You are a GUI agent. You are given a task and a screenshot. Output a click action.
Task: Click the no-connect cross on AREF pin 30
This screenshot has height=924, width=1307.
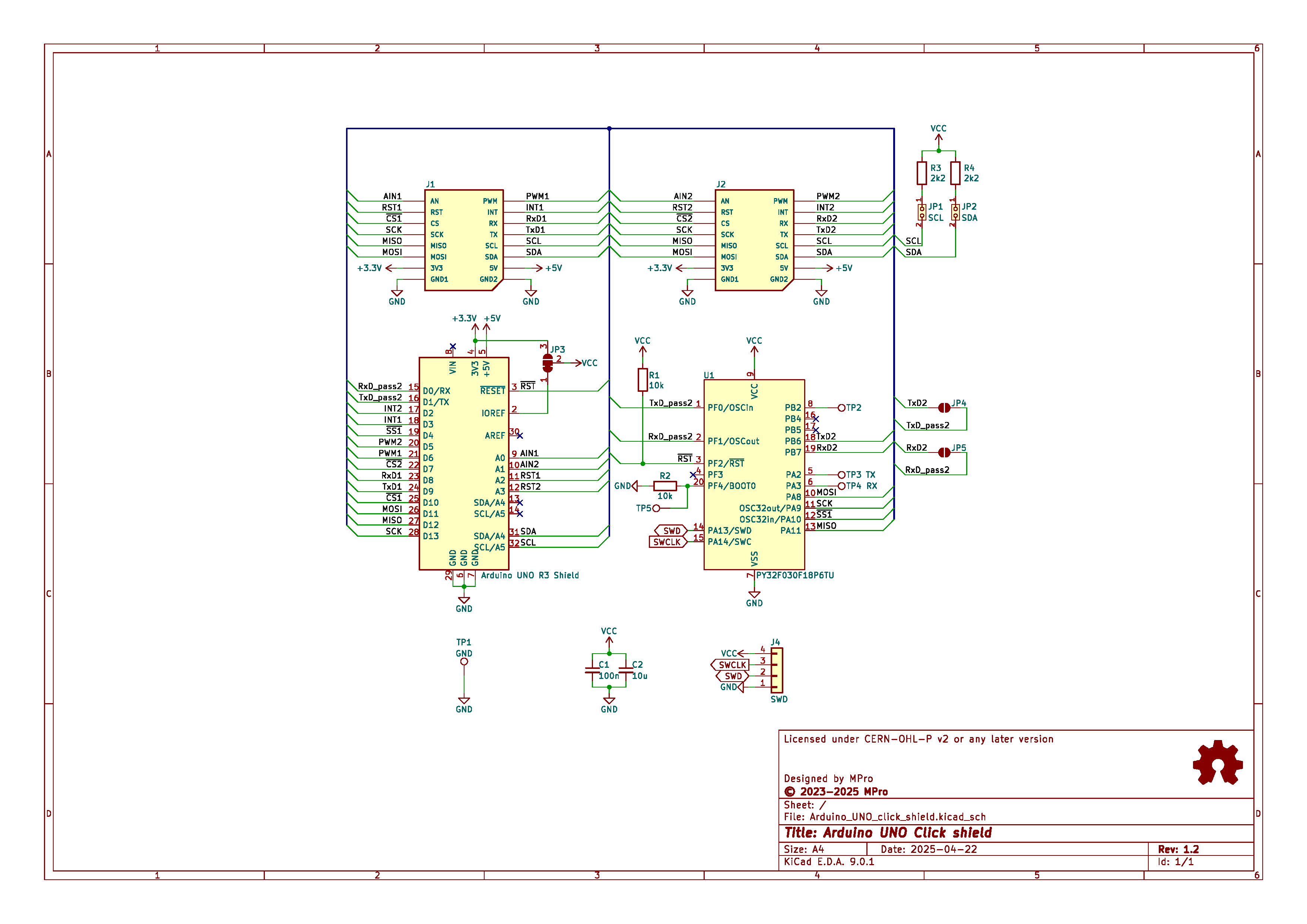(x=520, y=435)
